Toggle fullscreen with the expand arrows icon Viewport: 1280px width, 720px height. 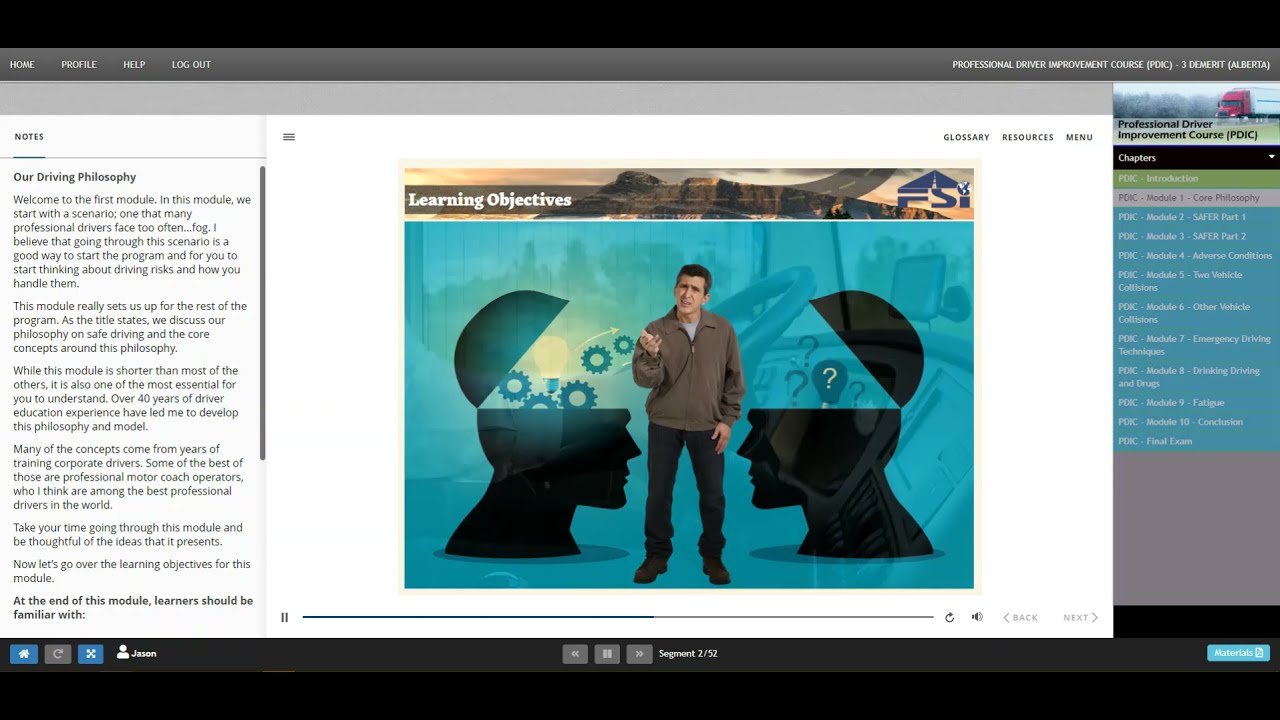(x=91, y=654)
